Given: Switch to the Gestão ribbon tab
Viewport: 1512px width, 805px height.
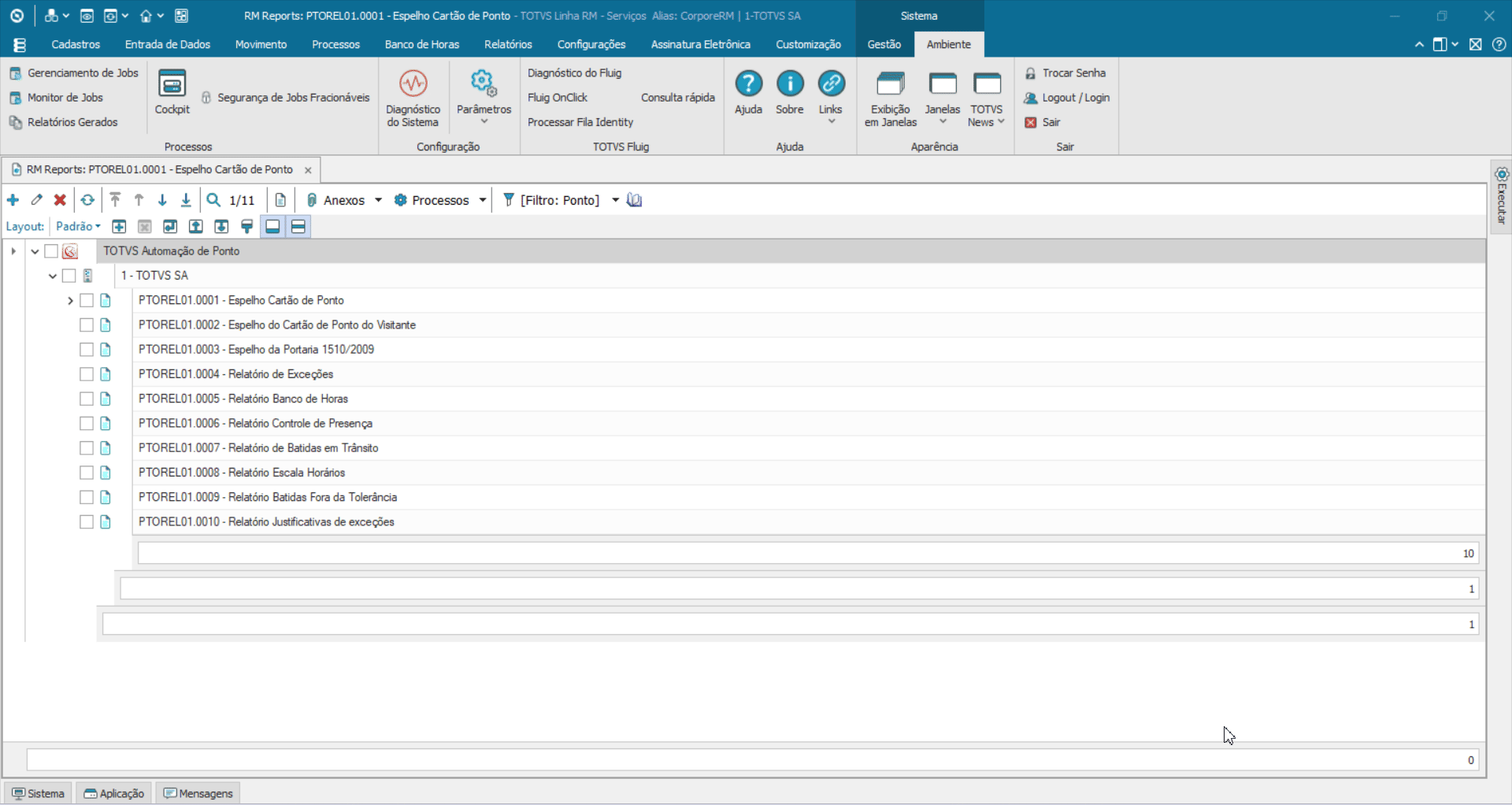Looking at the screenshot, I should pos(884,45).
